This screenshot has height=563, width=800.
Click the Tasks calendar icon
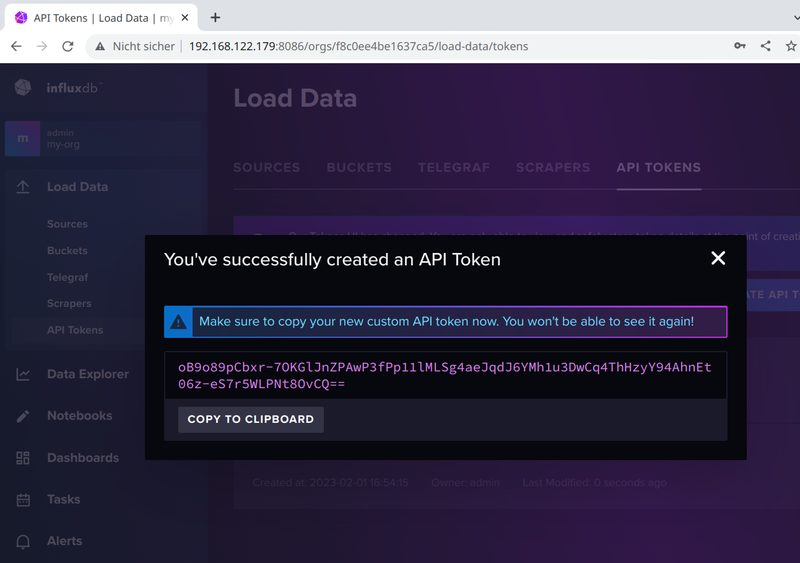(x=23, y=500)
